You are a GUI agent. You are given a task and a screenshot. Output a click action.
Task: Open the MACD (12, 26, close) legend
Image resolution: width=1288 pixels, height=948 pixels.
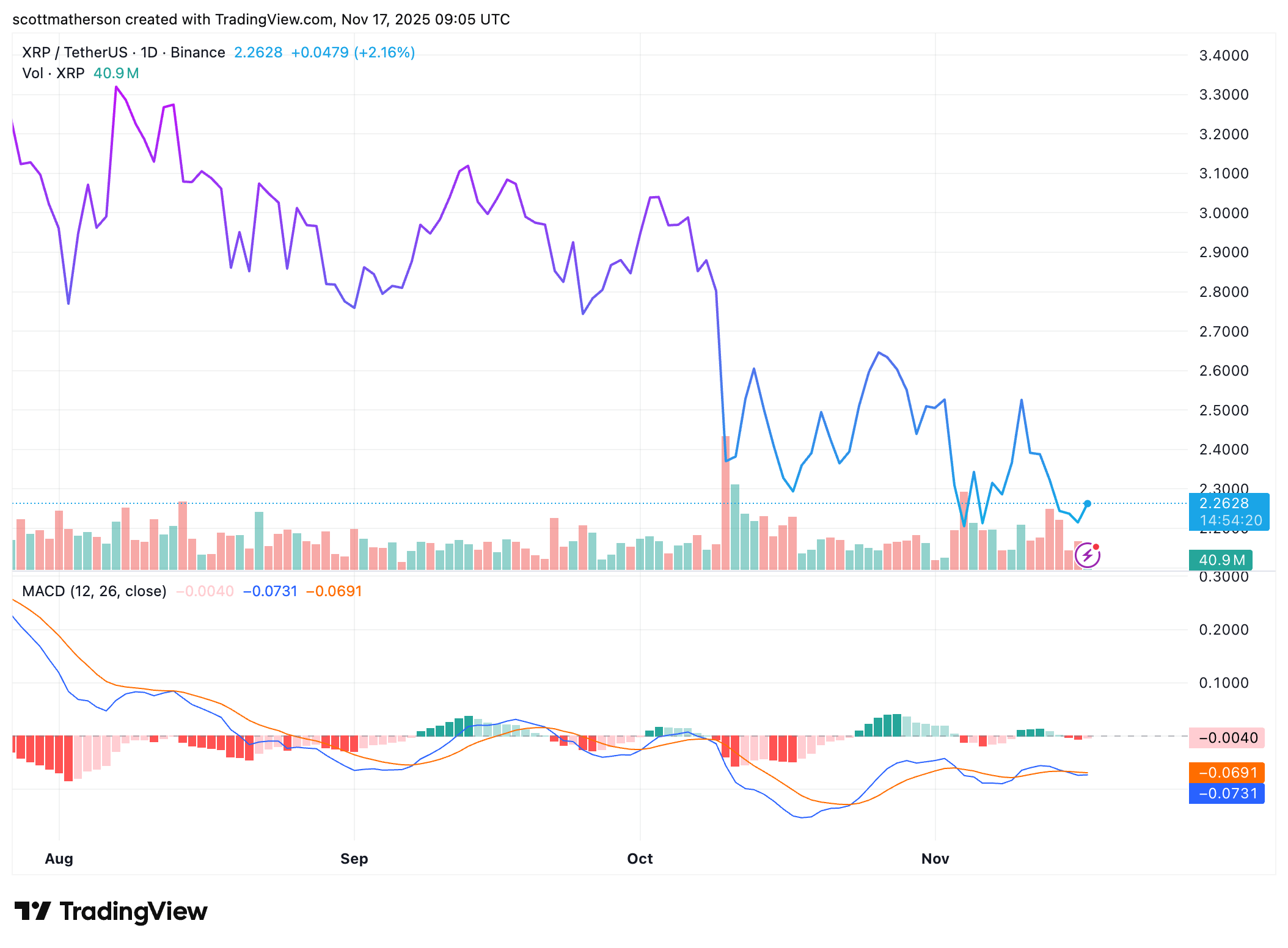[94, 591]
